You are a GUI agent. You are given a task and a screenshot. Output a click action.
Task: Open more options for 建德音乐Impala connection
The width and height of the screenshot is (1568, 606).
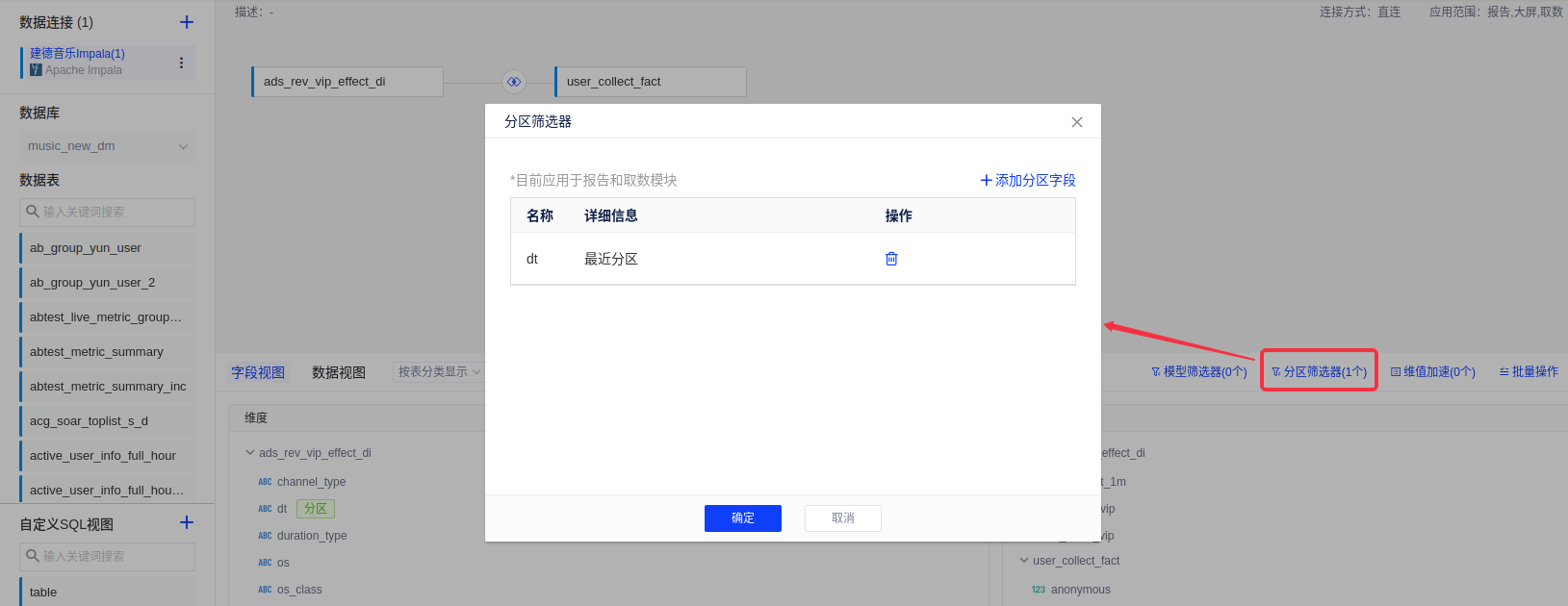(x=181, y=63)
